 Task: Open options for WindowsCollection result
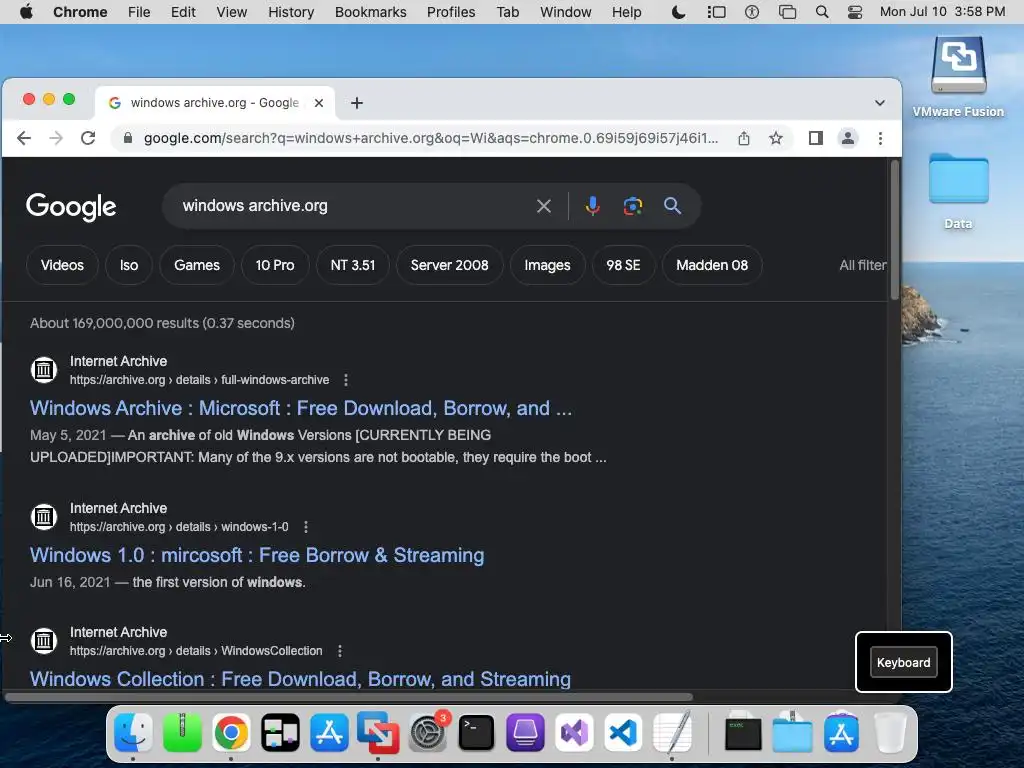click(x=340, y=651)
